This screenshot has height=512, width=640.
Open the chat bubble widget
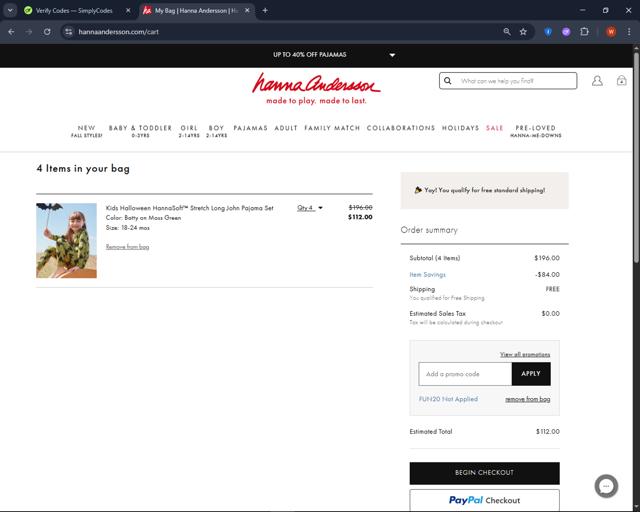point(606,486)
